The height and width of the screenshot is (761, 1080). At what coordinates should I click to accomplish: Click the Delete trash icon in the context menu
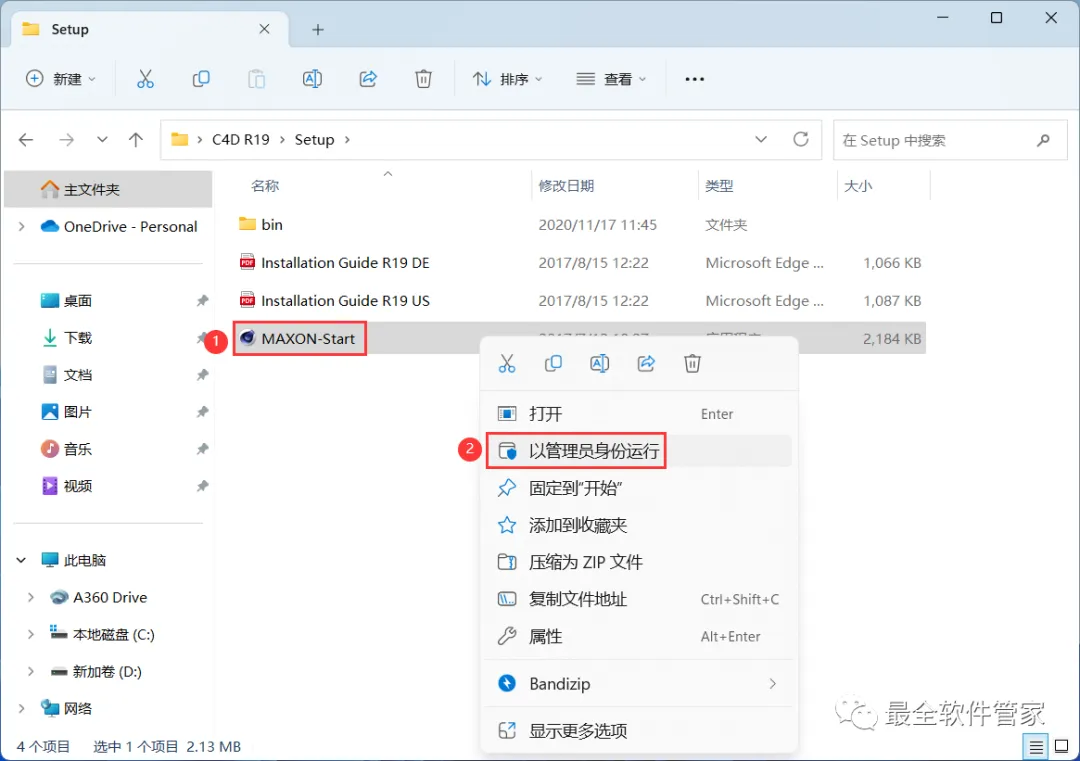pyautogui.click(x=692, y=364)
